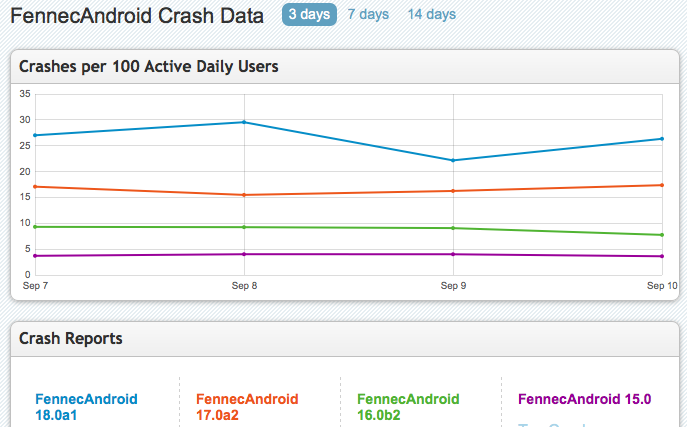
Task: Open the FennecAndroid 15.0 crash report link
Action: pos(584,399)
